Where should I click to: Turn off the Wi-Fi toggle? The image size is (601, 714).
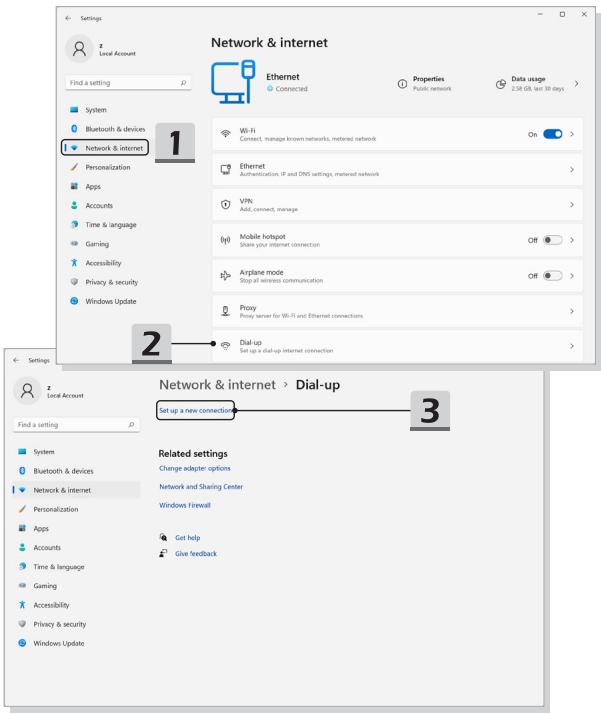pos(553,134)
